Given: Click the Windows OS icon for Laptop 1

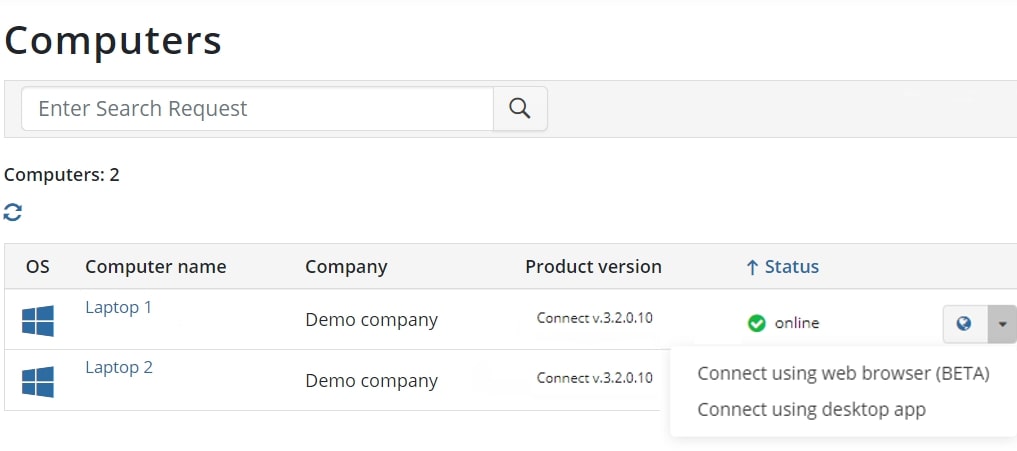Looking at the screenshot, I should [38, 321].
